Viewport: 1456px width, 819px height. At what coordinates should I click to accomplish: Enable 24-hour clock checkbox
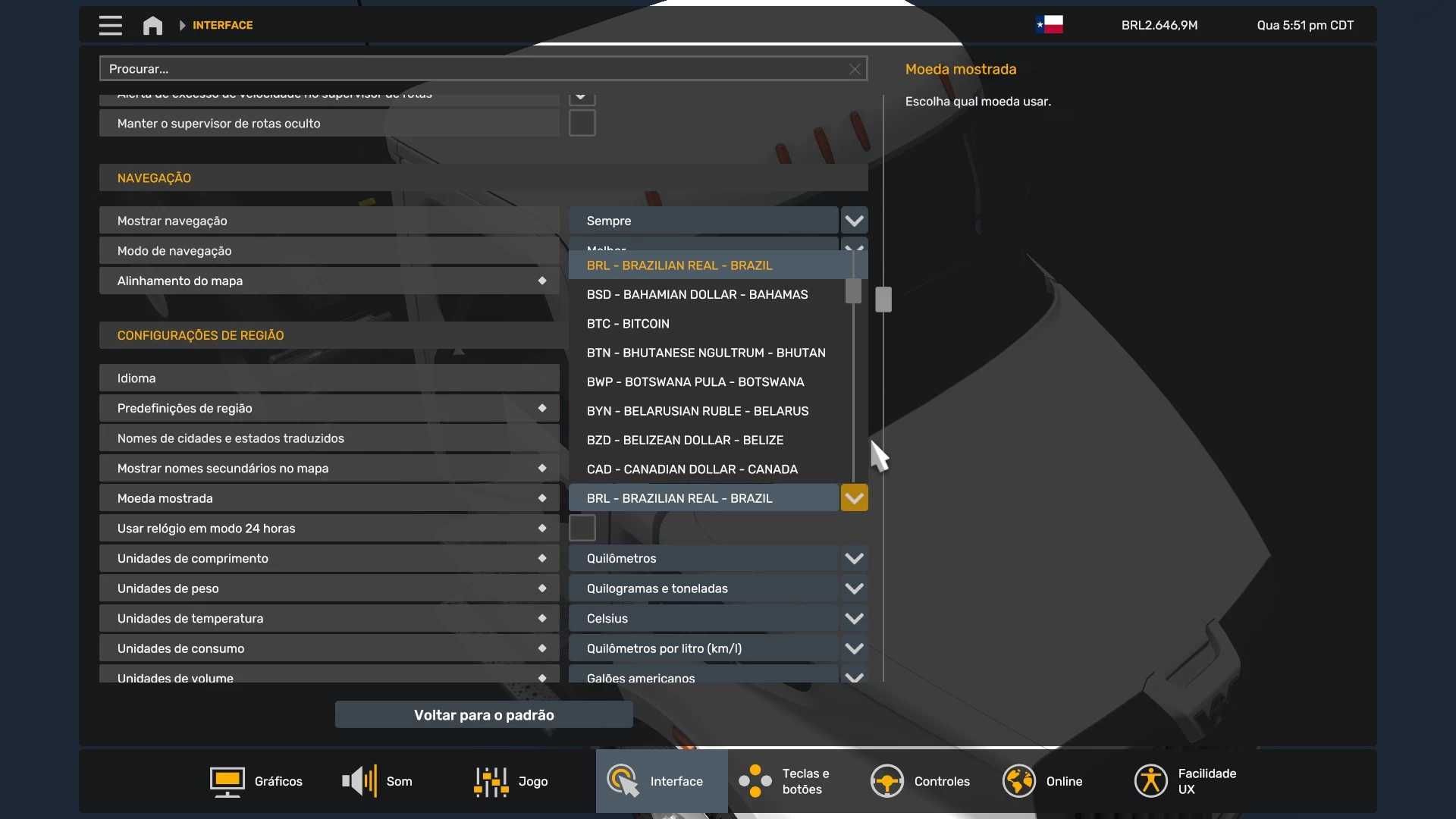(582, 528)
